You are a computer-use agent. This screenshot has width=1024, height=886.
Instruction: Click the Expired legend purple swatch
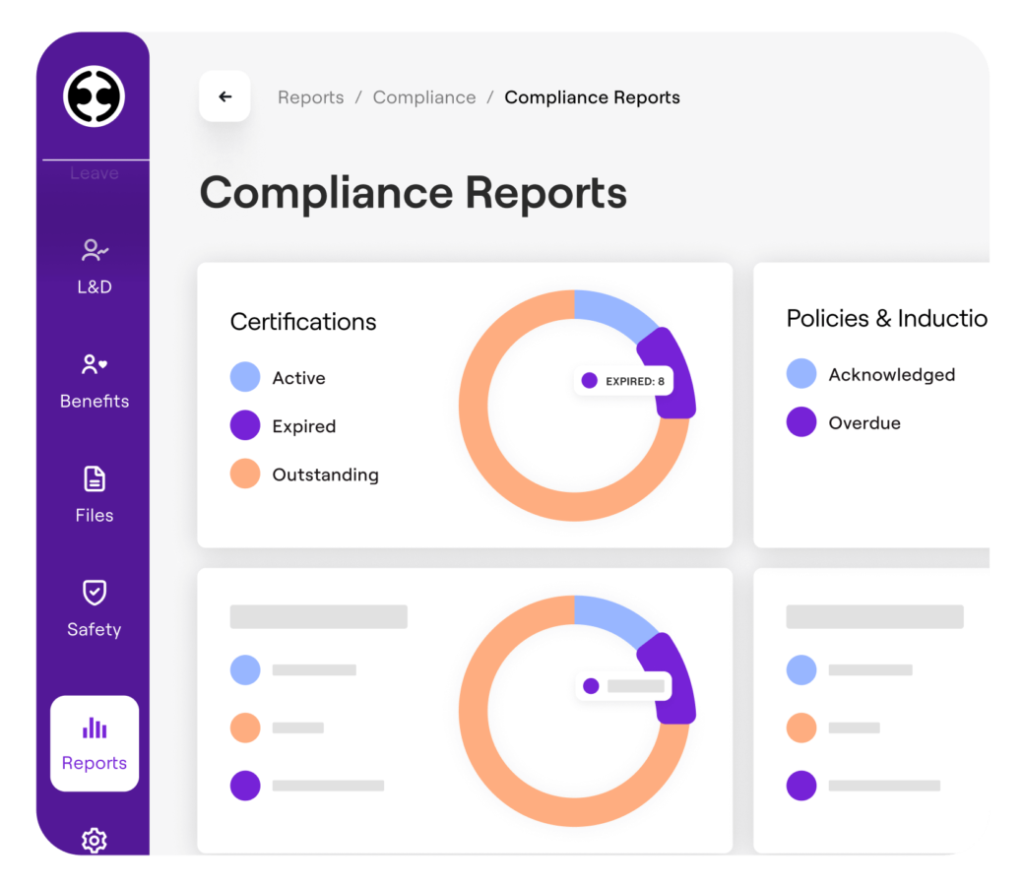pyautogui.click(x=245, y=426)
